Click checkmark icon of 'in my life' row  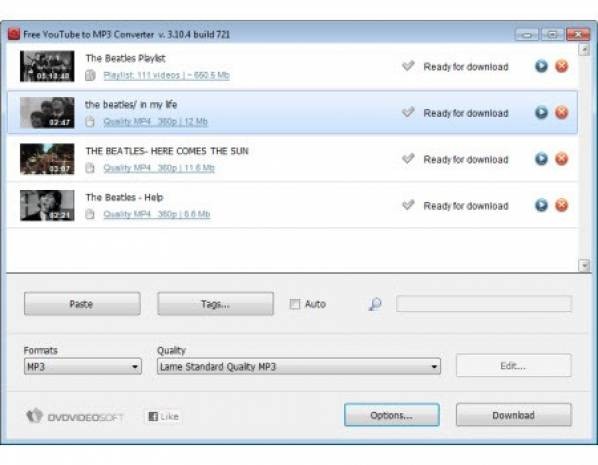click(408, 112)
